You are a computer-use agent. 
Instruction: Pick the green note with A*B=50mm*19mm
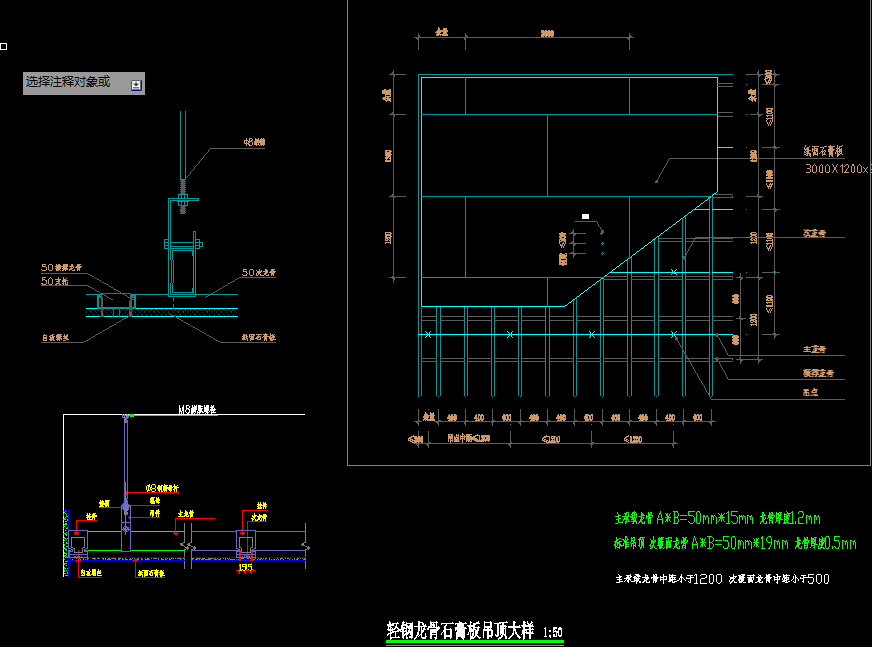point(734,544)
